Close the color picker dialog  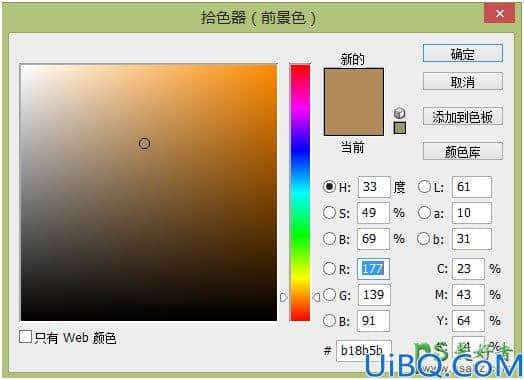(x=500, y=14)
